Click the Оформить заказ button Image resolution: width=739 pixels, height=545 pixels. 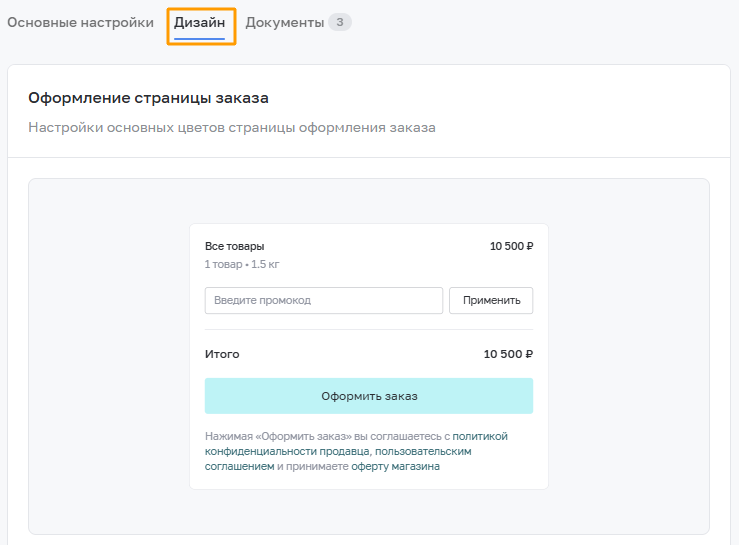click(369, 396)
